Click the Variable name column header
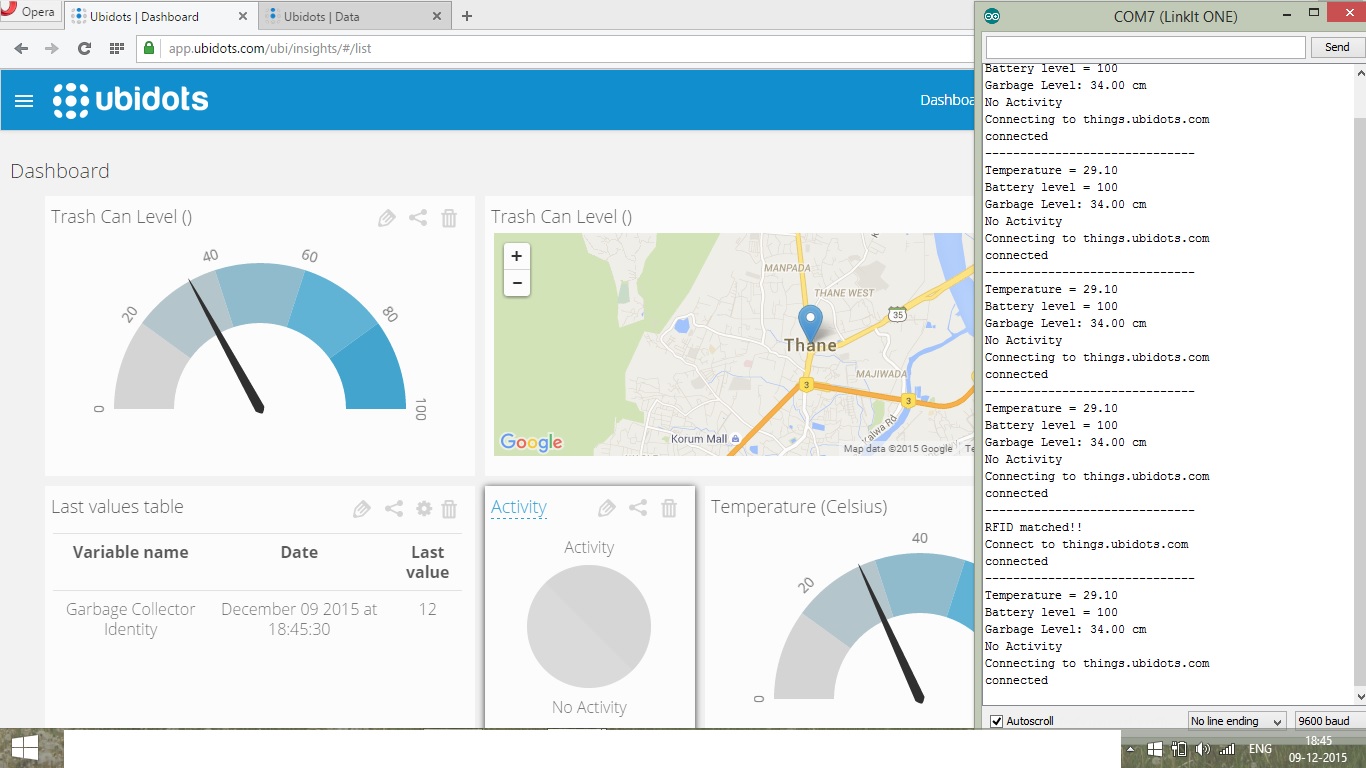Viewport: 1366px width, 768px height. (x=130, y=552)
